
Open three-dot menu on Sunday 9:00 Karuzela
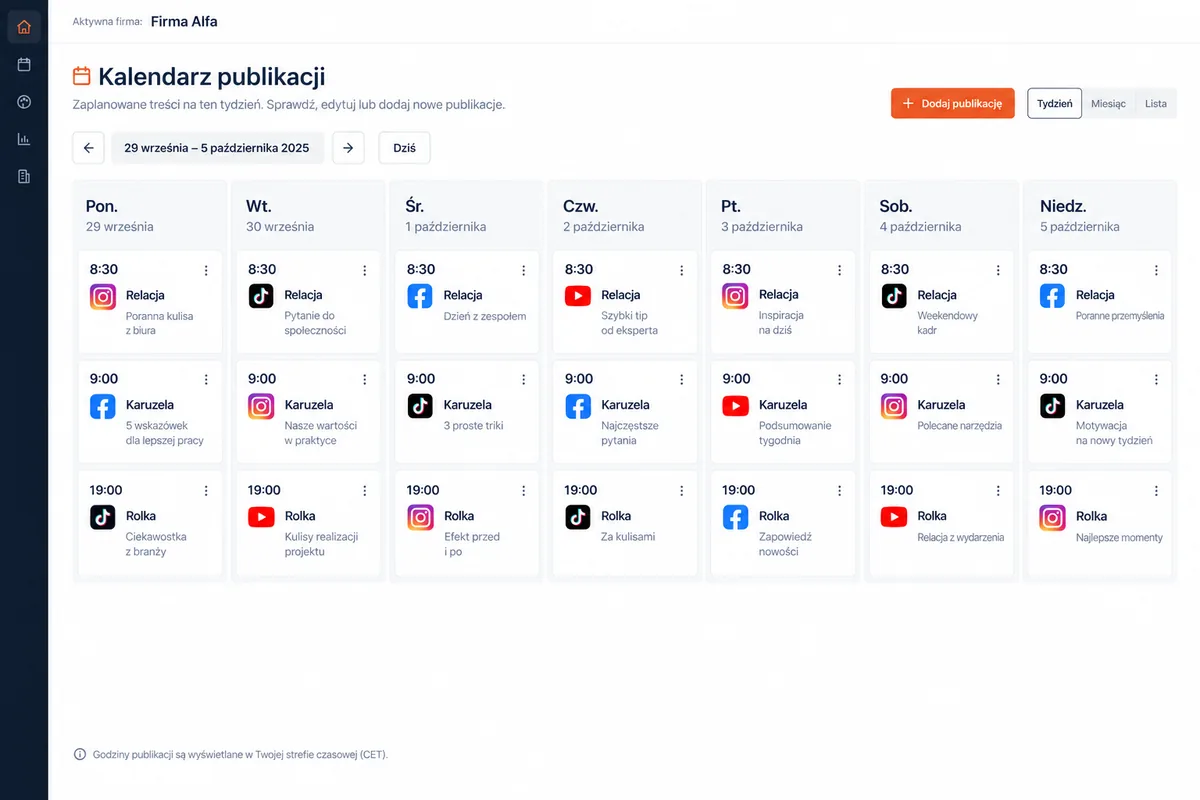1156,380
